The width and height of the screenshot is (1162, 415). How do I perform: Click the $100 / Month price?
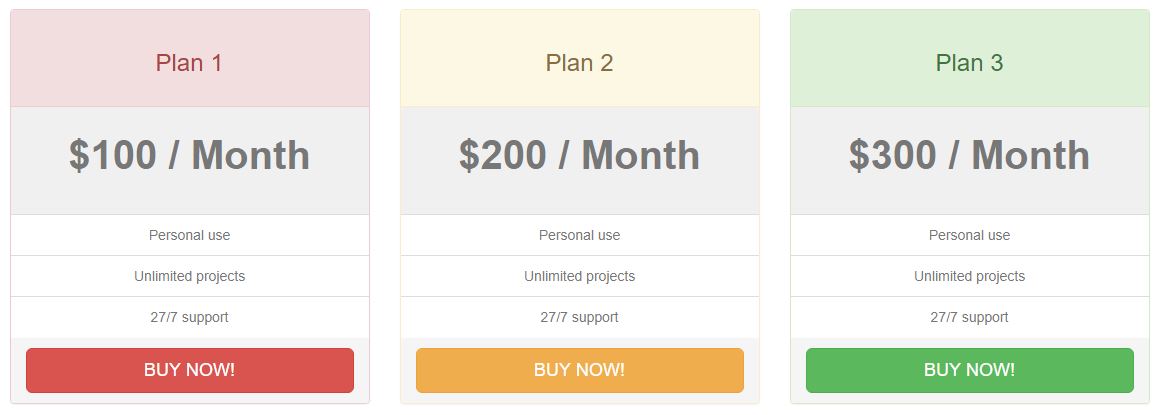click(x=190, y=155)
